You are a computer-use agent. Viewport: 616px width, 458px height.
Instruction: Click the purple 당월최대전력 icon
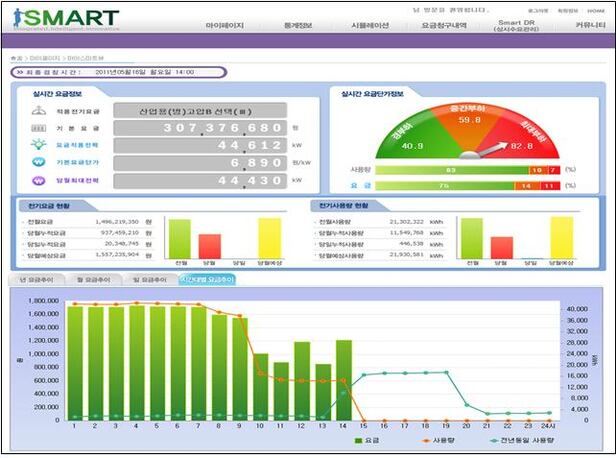(x=38, y=180)
